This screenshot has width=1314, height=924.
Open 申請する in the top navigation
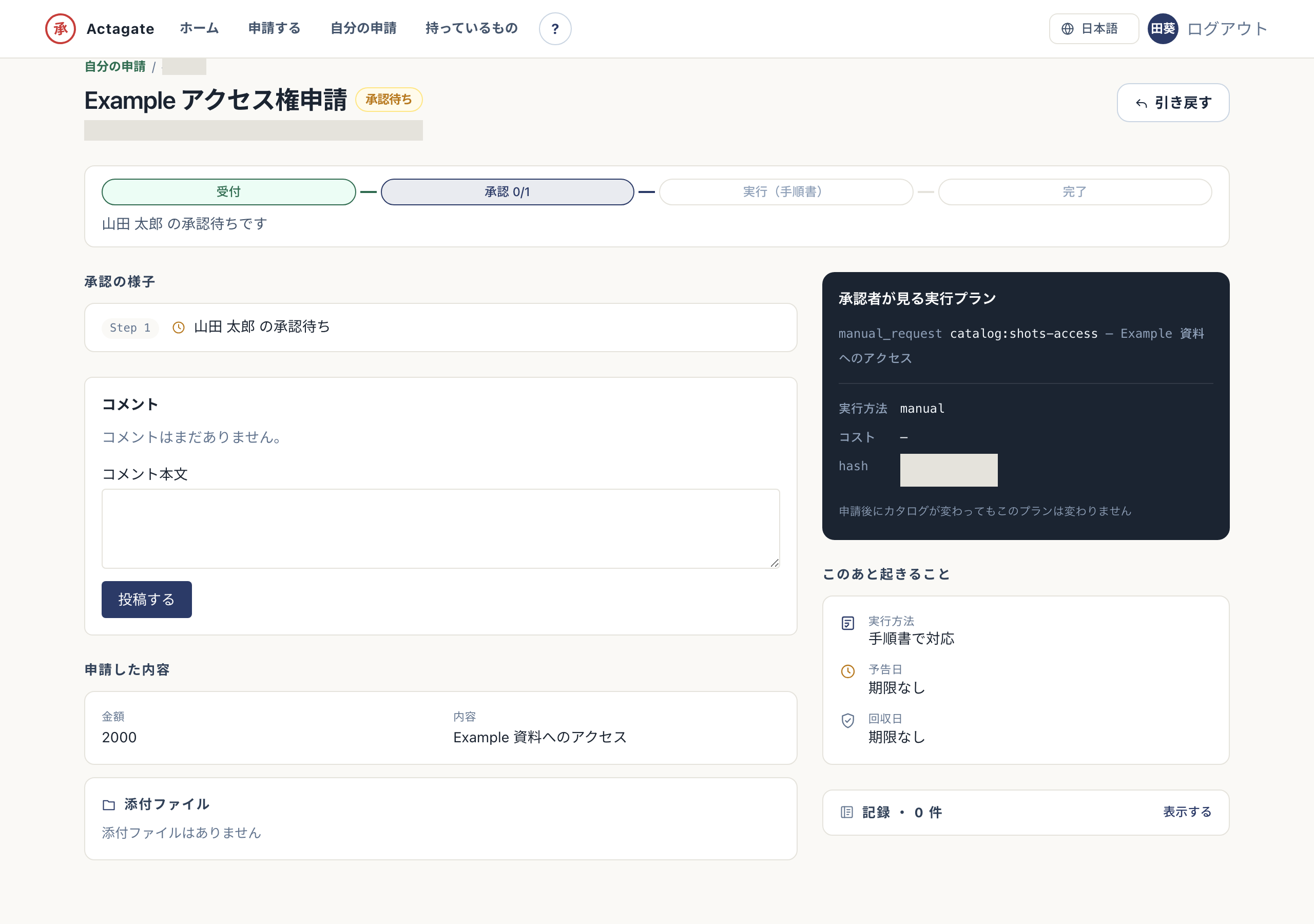[x=274, y=28]
